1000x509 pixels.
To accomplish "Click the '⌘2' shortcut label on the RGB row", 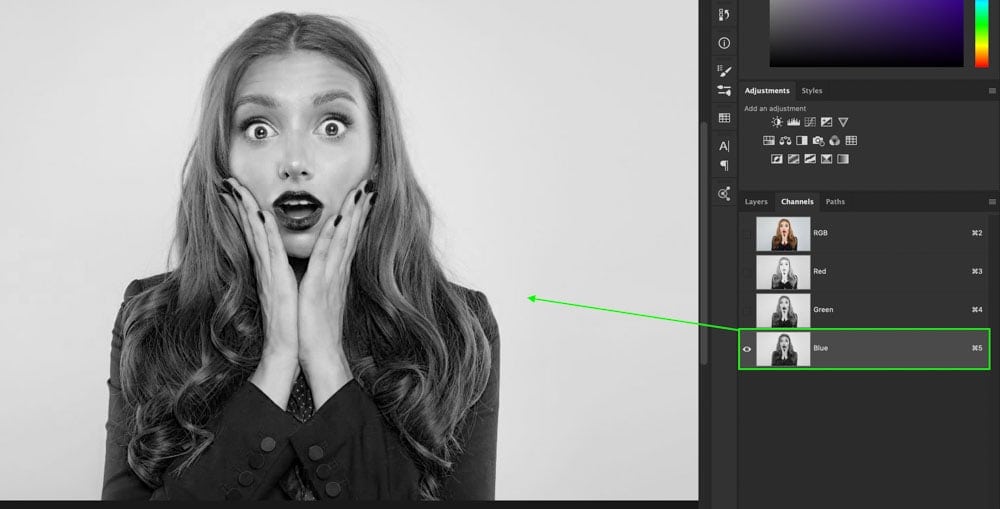I will tap(976, 233).
